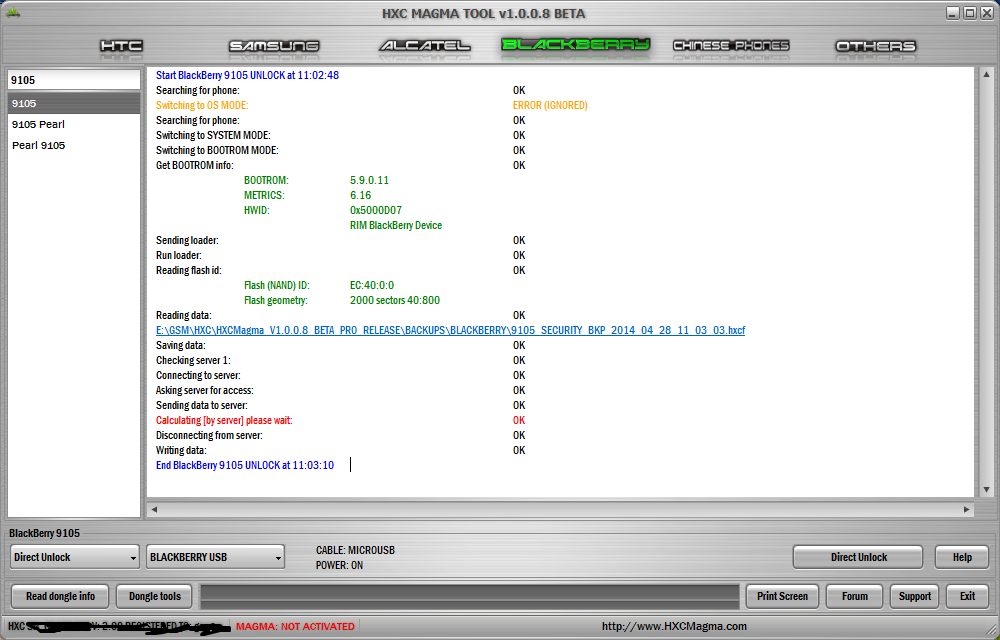Image resolution: width=1000 pixels, height=640 pixels.
Task: Click the ERROR (IGNORED) log value
Action: pos(550,105)
